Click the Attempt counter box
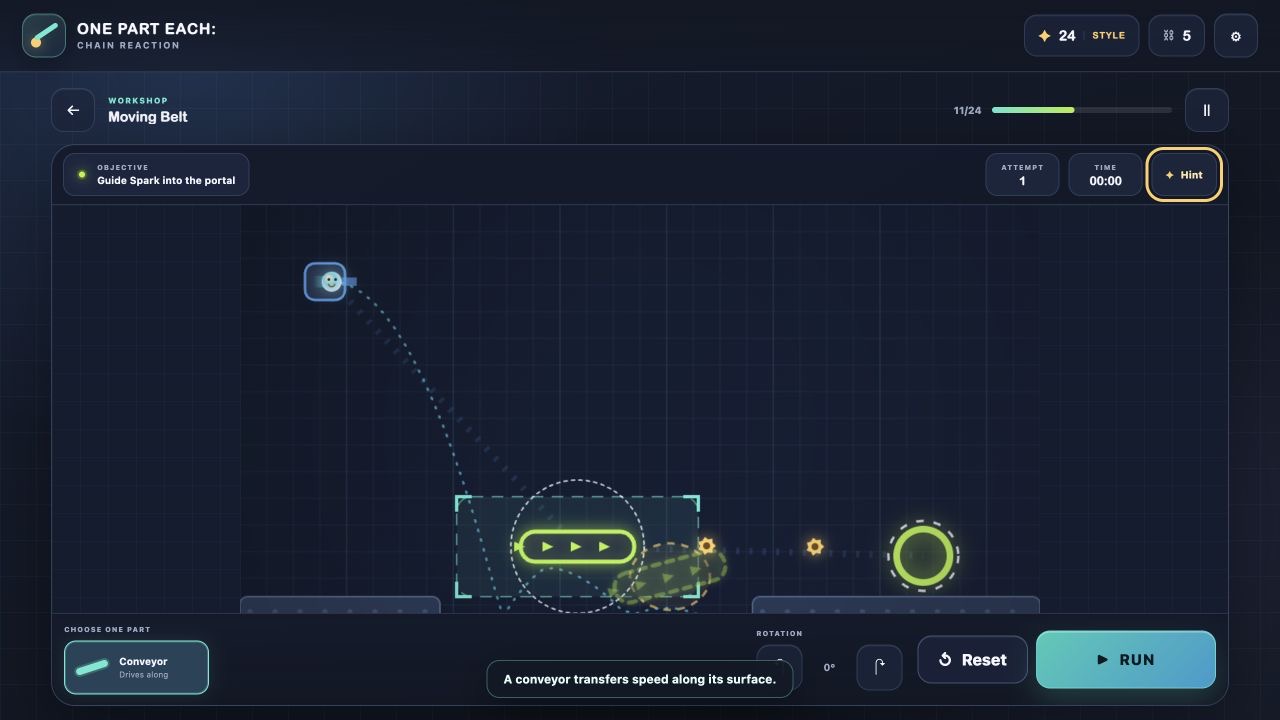1280x720 pixels. (1022, 175)
